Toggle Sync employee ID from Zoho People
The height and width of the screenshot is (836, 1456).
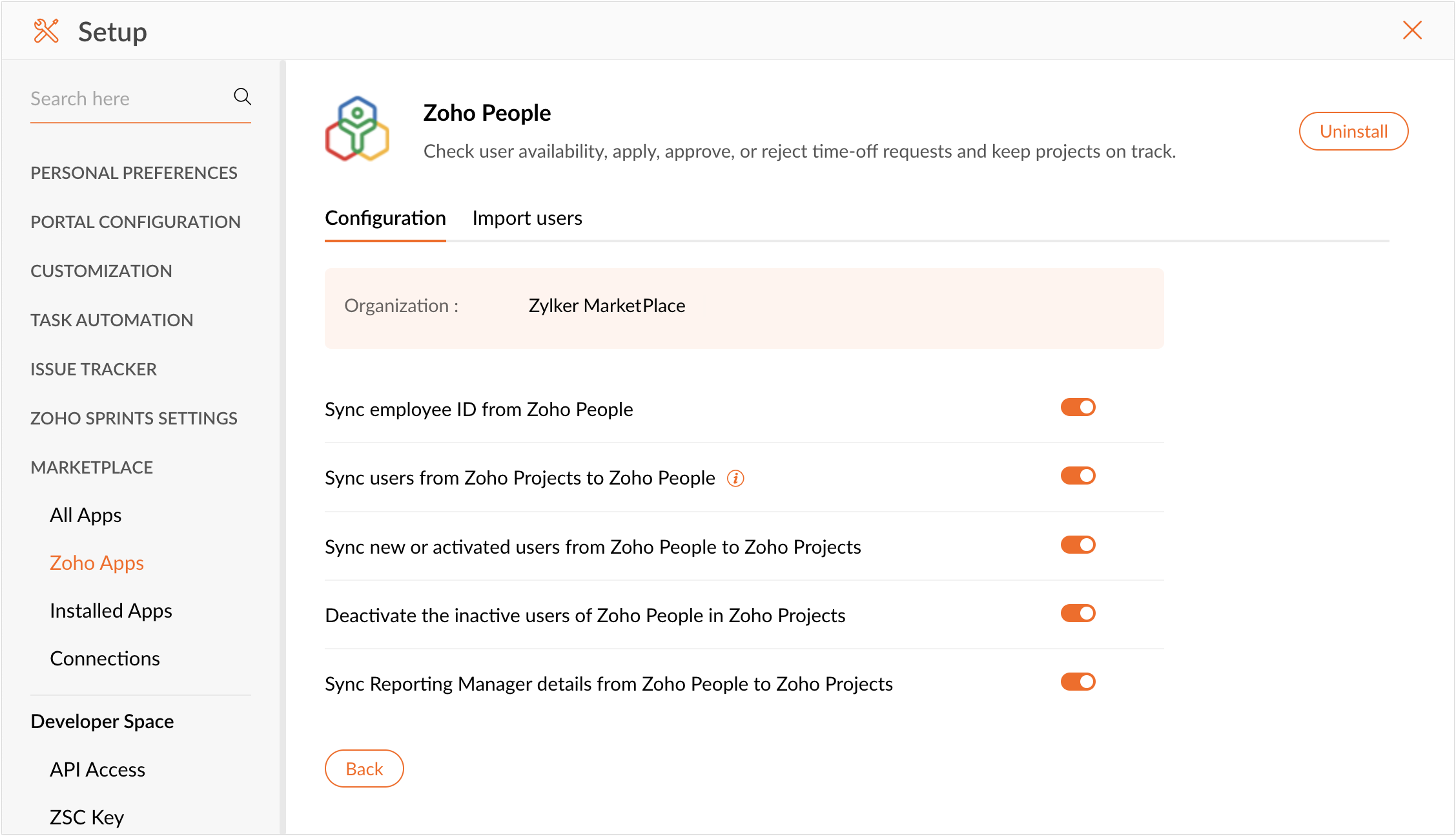1078,408
